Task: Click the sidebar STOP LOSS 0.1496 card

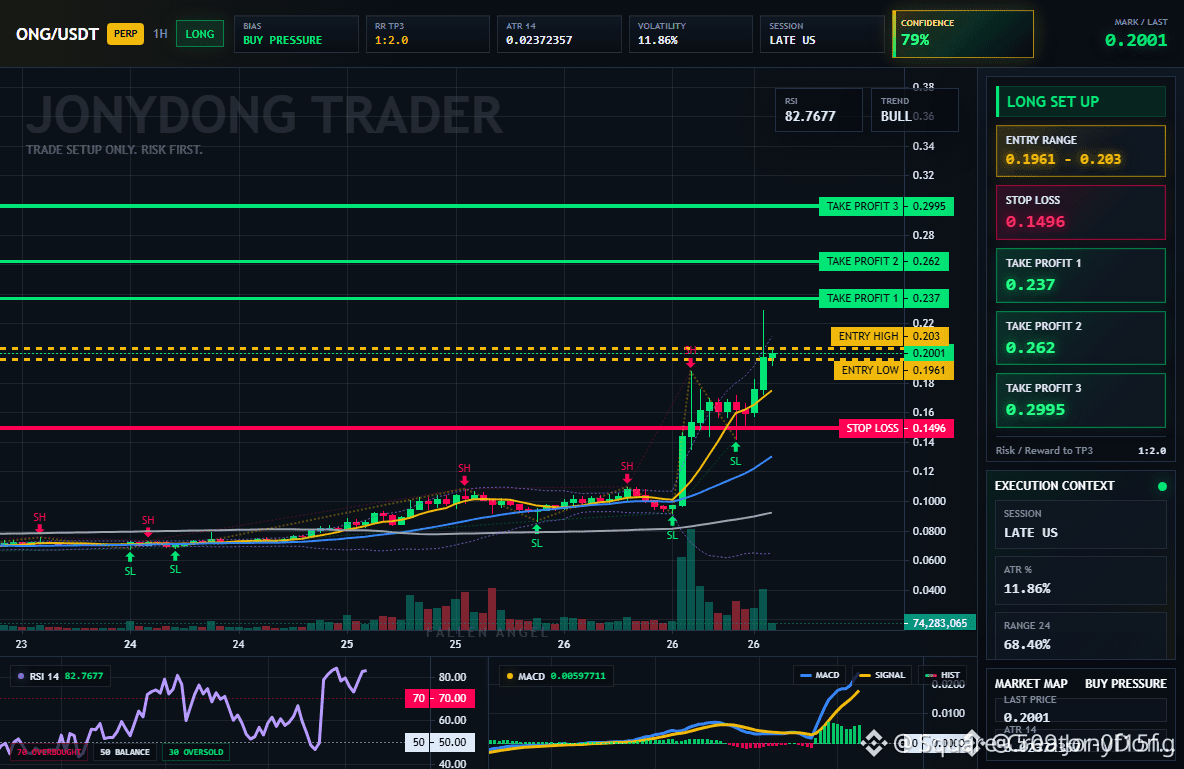Action: click(1081, 213)
